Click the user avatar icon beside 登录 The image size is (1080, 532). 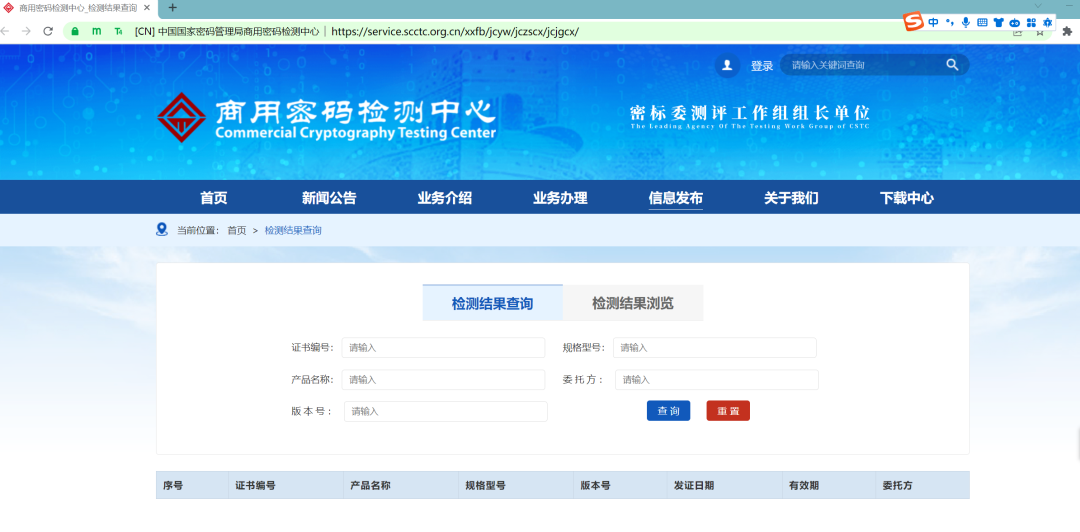pos(727,66)
